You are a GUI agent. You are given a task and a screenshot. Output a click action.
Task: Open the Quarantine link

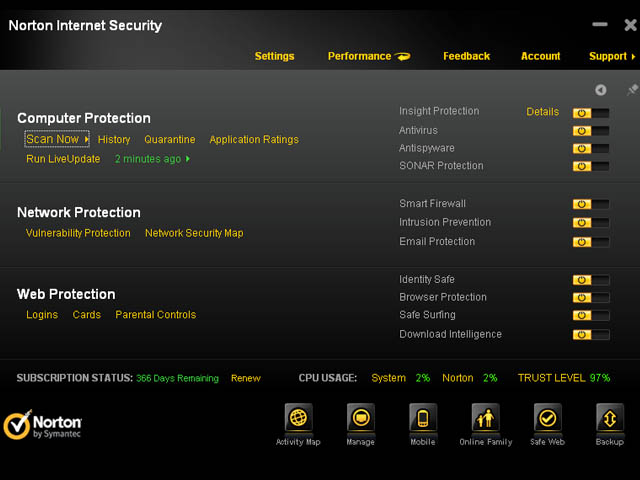(x=169, y=140)
